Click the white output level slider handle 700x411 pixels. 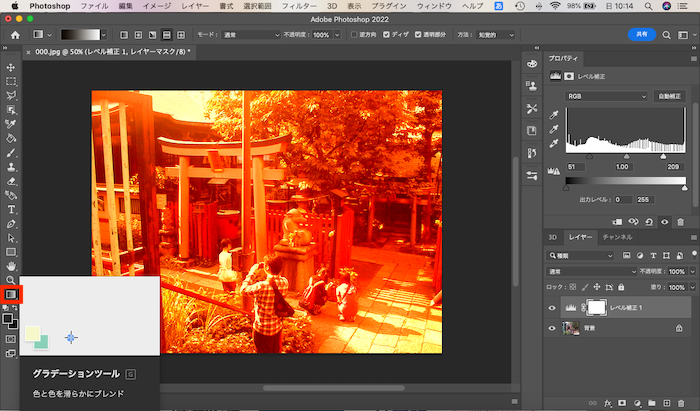685,188
